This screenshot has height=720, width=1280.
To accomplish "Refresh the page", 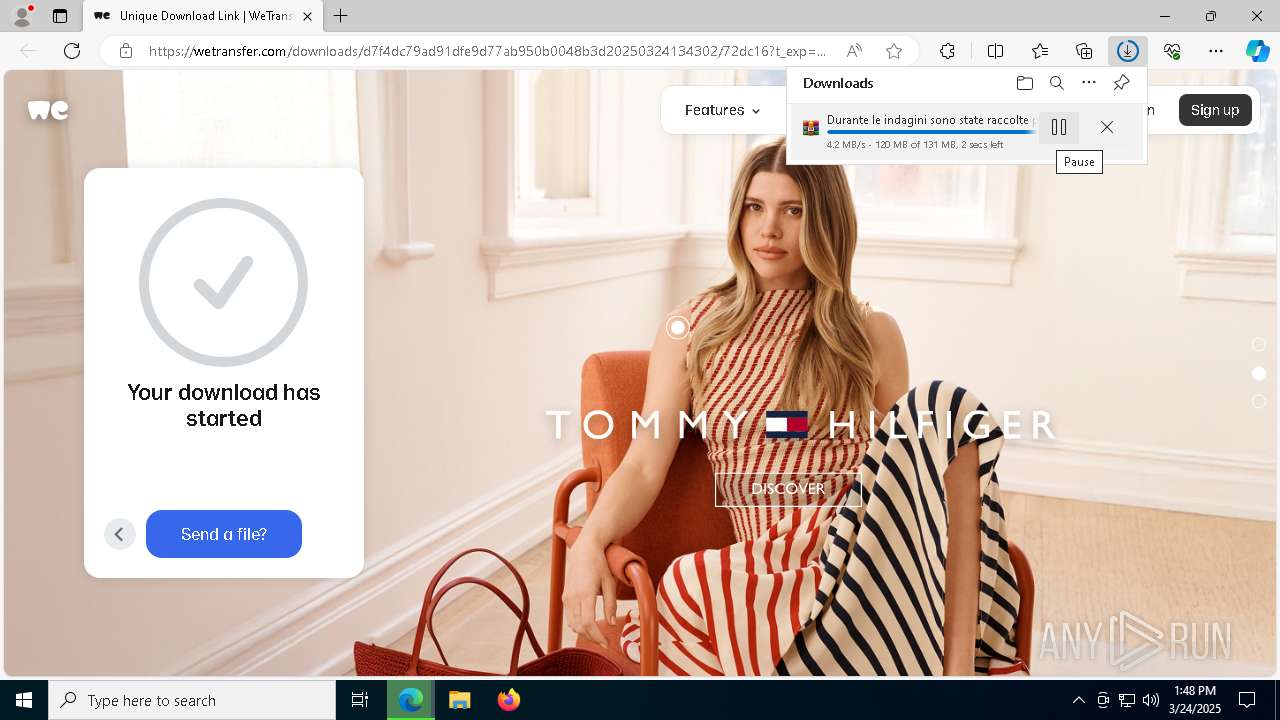I will click(72, 51).
